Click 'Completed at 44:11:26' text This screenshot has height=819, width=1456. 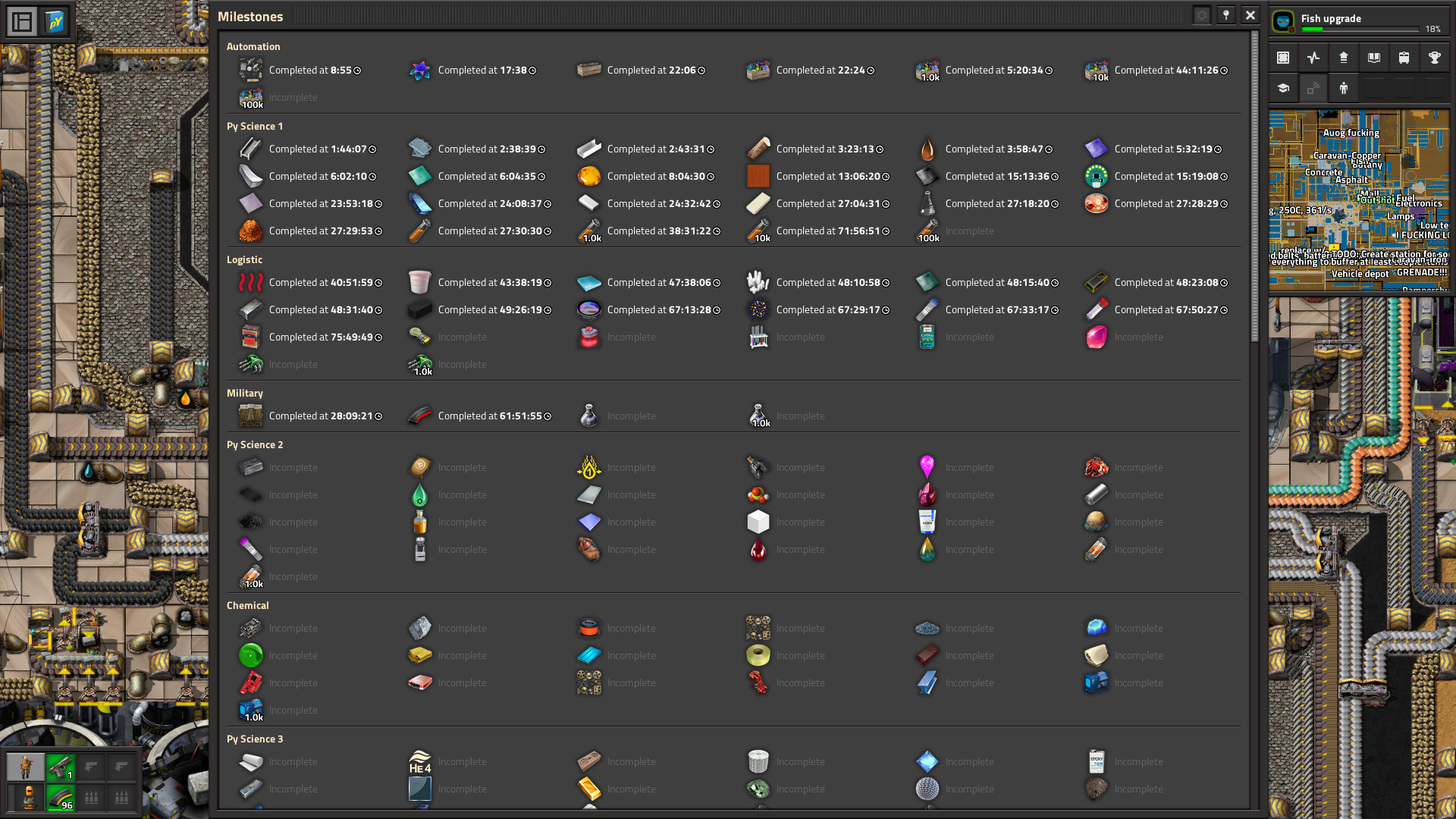(x=1166, y=70)
